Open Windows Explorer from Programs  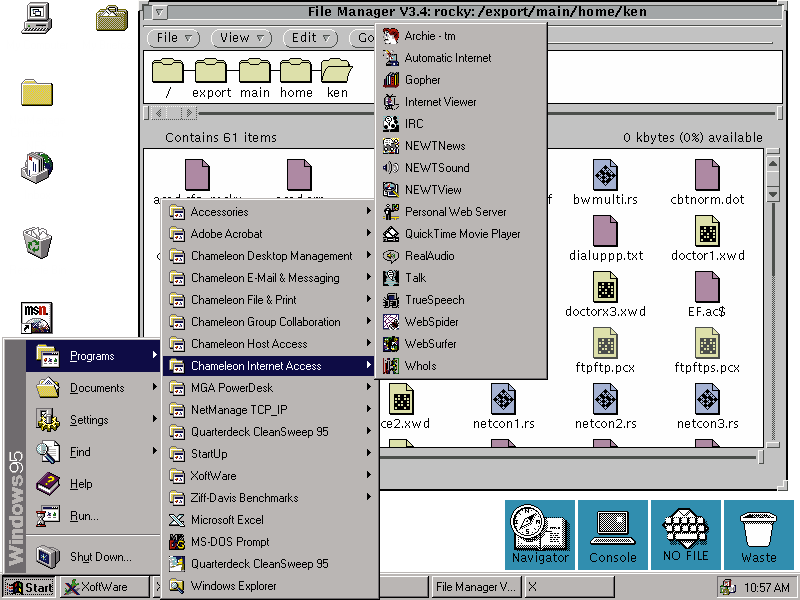[x=270, y=586]
